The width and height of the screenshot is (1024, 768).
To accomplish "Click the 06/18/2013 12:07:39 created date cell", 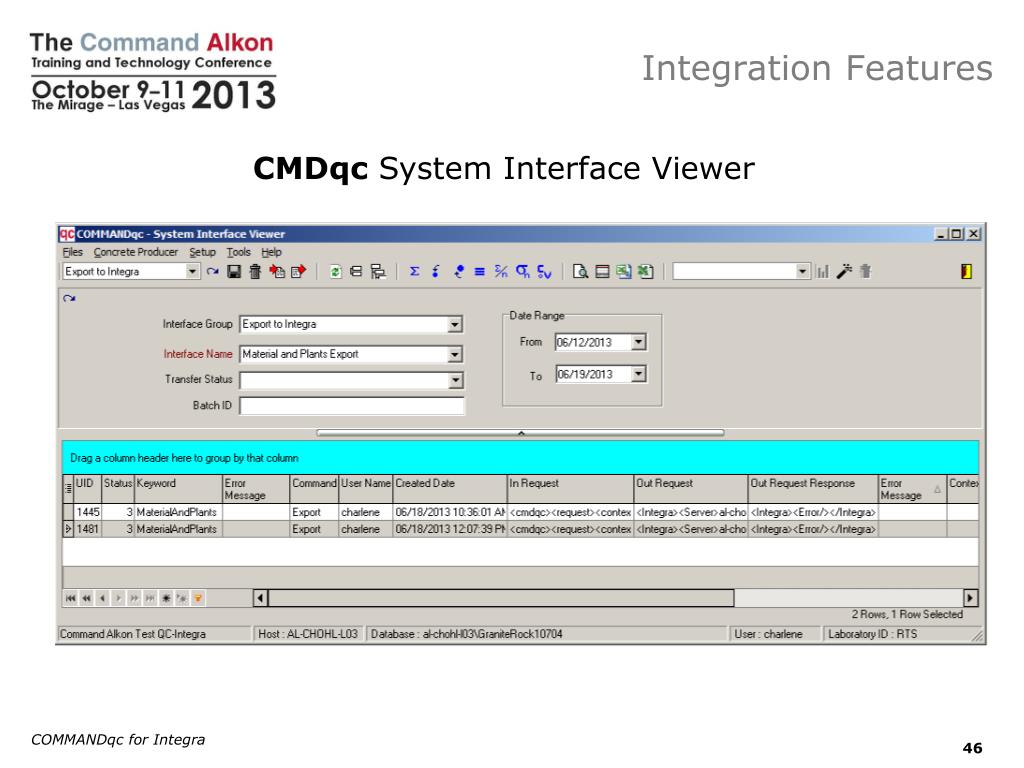I will pos(449,529).
